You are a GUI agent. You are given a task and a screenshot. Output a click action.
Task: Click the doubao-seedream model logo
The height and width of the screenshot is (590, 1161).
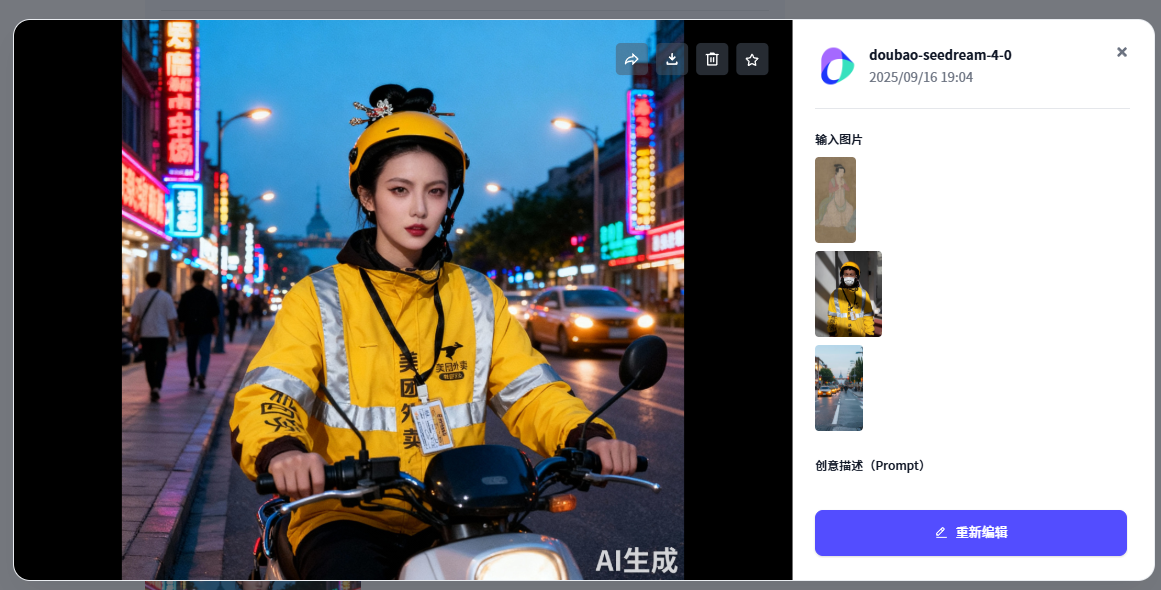click(837, 66)
